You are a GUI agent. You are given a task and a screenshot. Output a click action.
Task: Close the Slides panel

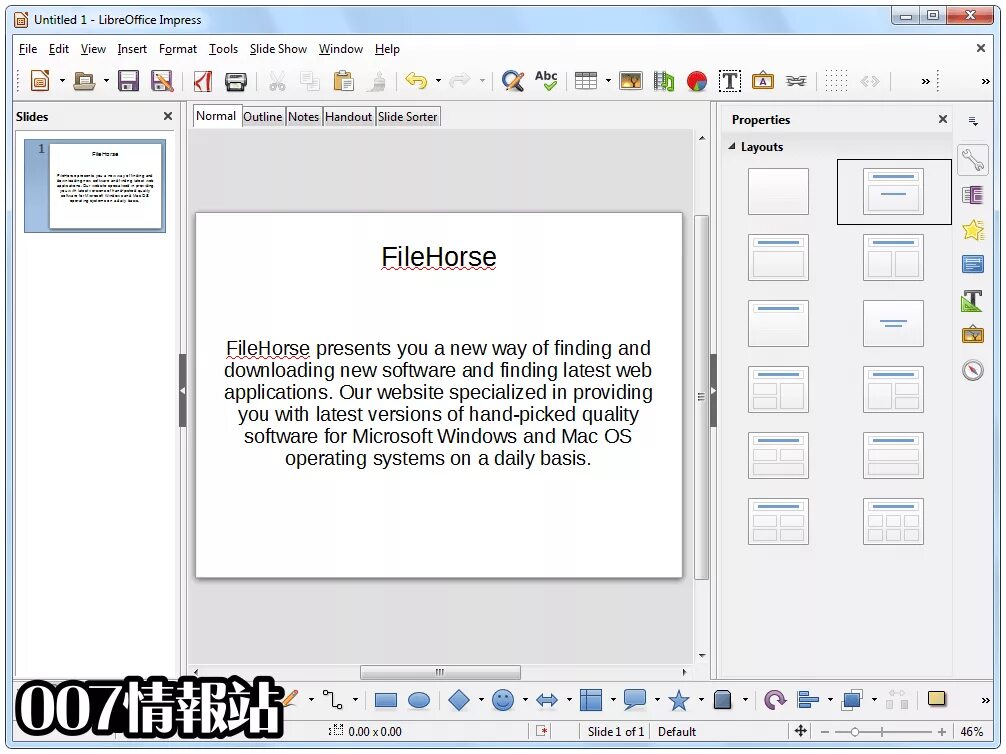pyautogui.click(x=168, y=116)
